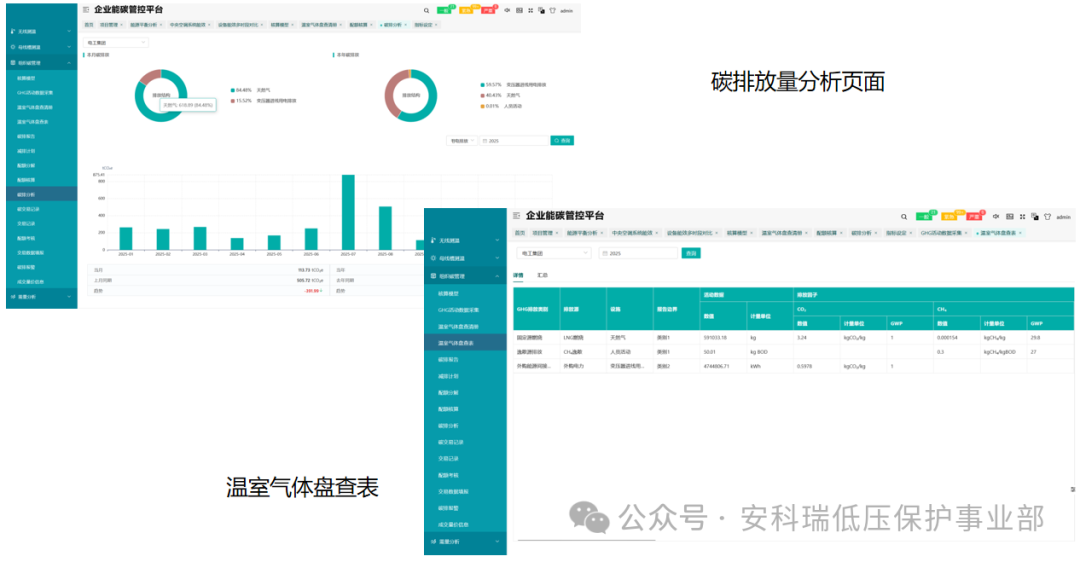Open green alarm badge in carbon analysis window

coord(445,10)
